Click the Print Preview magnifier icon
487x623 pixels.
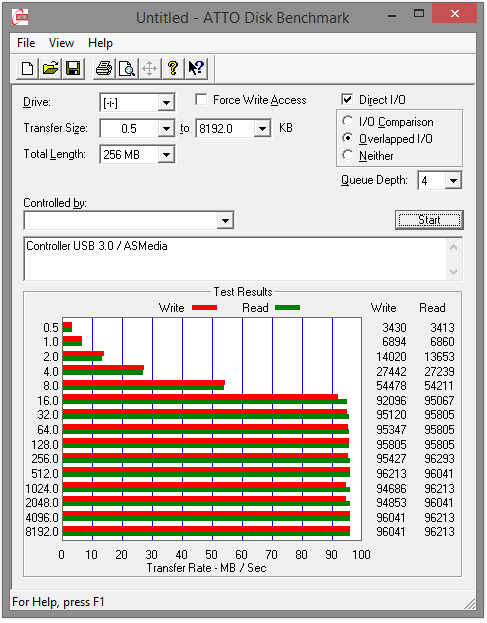127,68
